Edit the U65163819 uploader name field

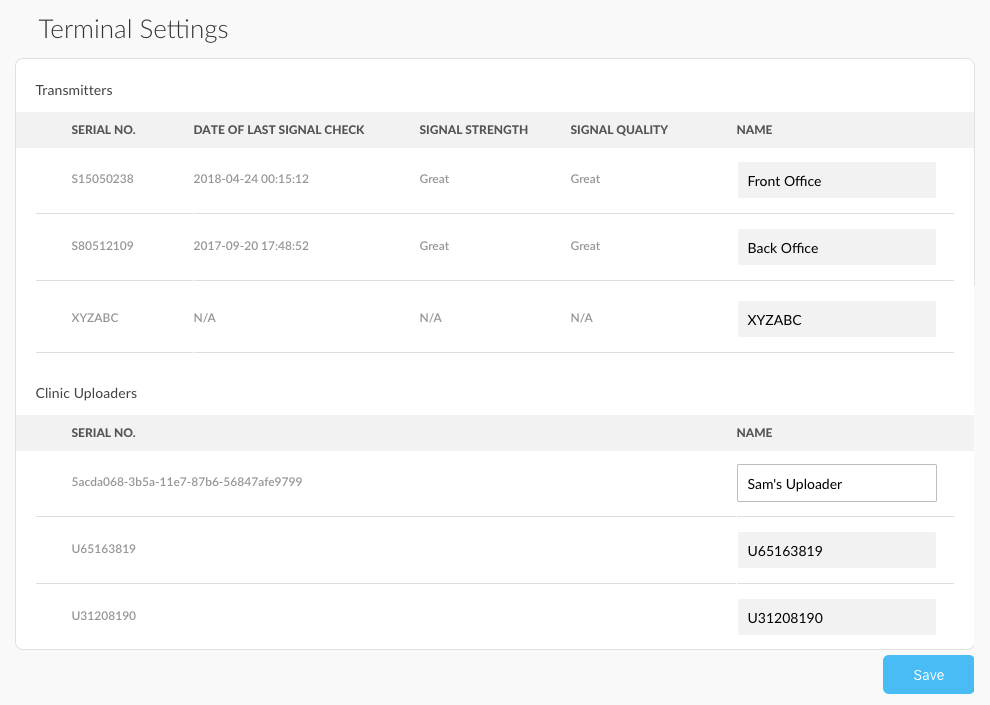click(x=837, y=550)
